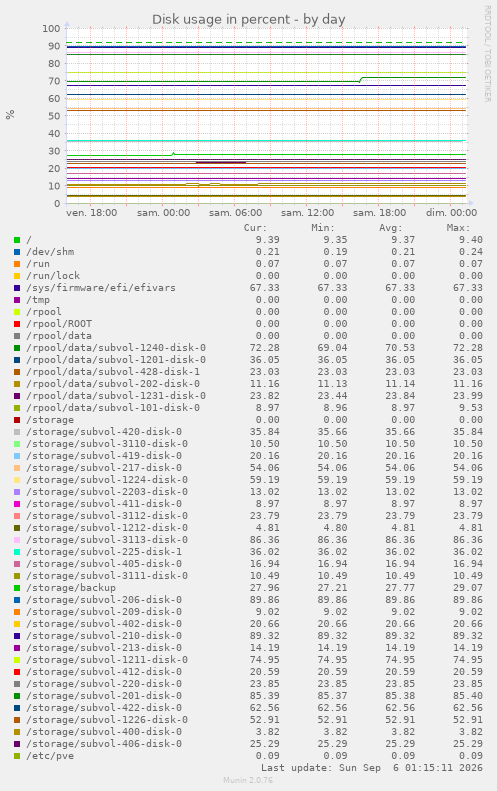Click the step in the green 70% line
This screenshot has width=497, height=791.
361,80
